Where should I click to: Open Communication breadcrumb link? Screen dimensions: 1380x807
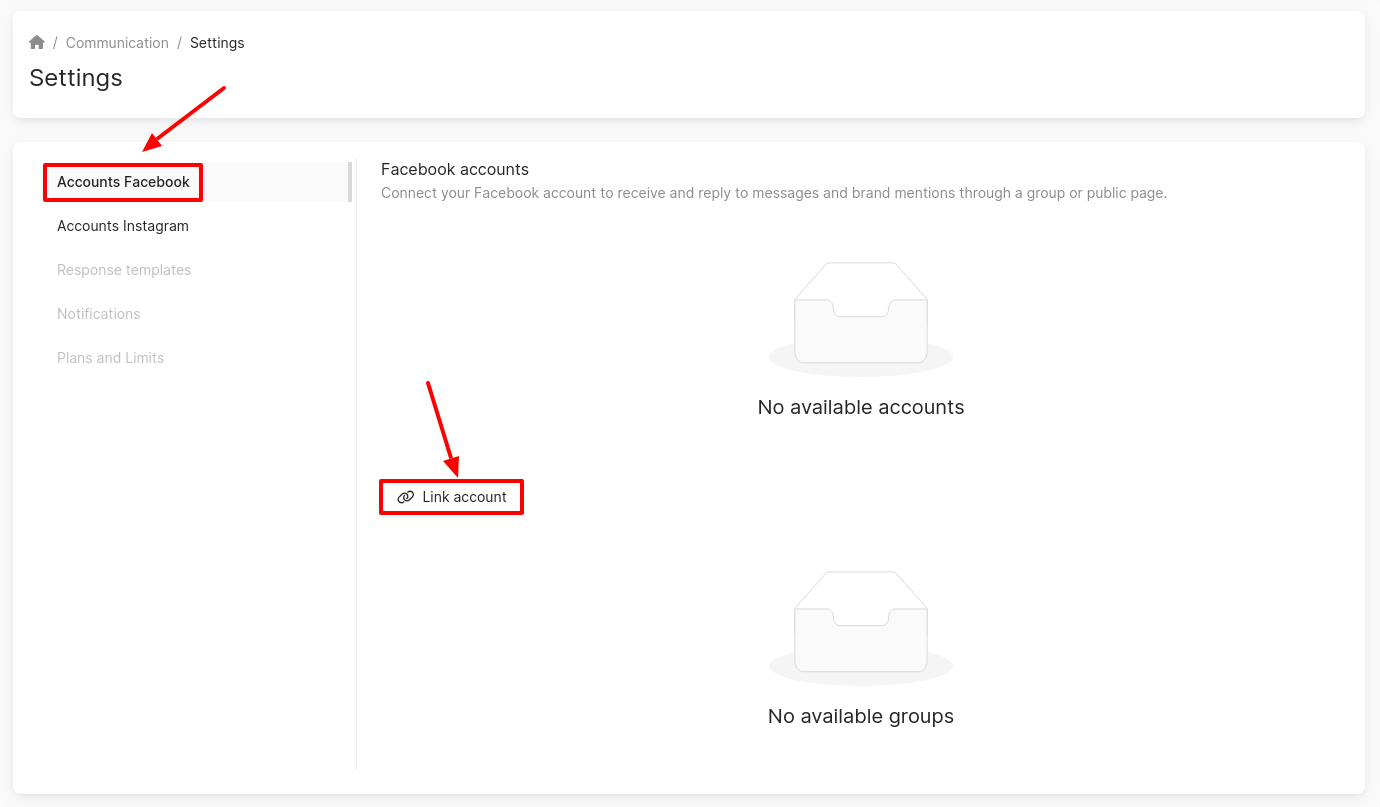click(117, 43)
